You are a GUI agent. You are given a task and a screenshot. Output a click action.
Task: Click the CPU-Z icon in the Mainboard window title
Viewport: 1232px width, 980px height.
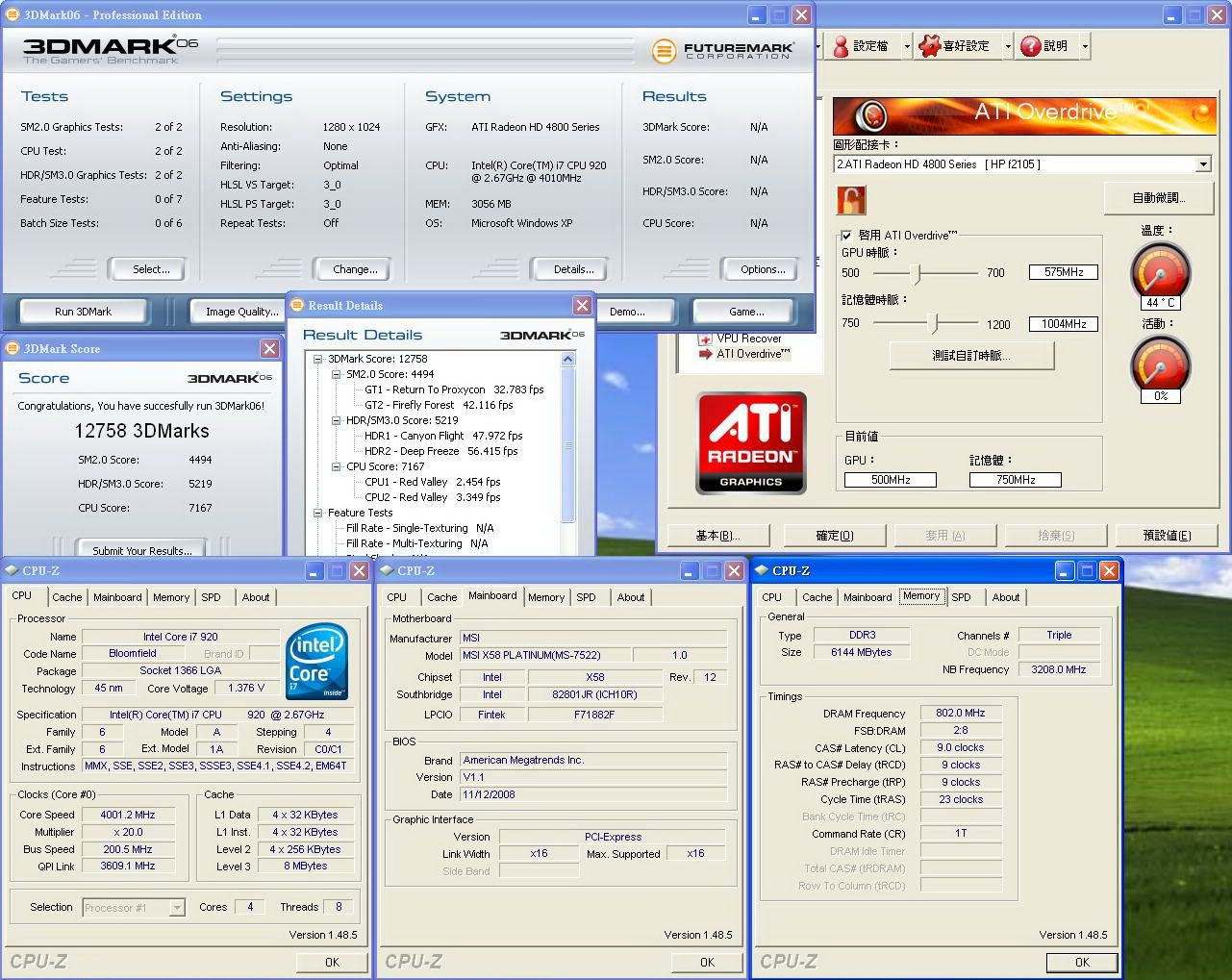coord(387,570)
